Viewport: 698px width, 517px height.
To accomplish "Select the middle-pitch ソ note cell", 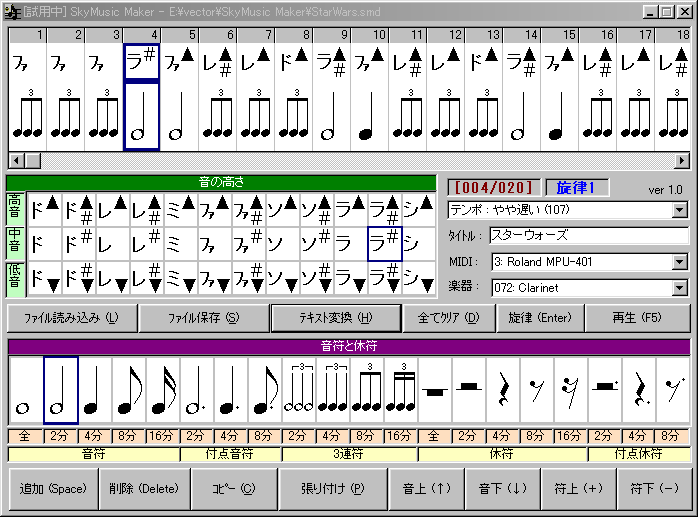I will (x=283, y=243).
